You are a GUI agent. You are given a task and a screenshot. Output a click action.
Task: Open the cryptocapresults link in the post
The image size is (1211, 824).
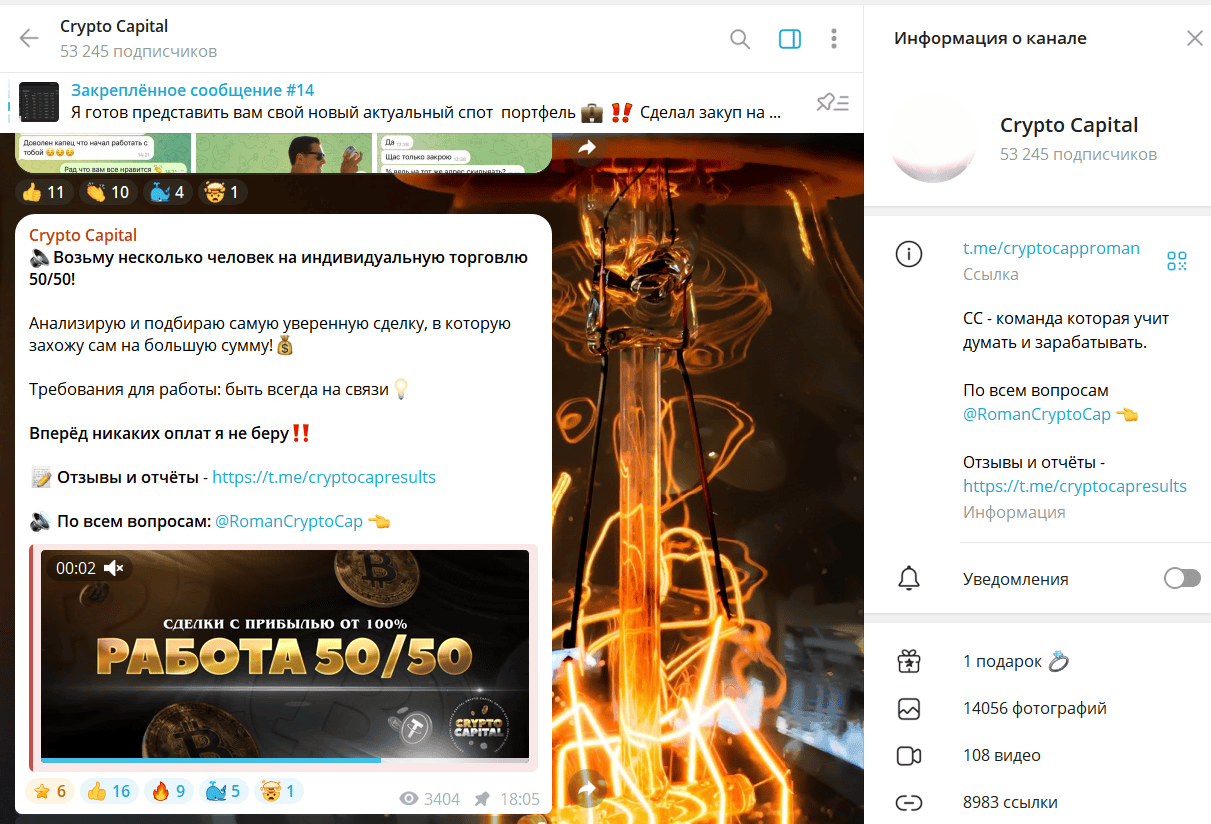coord(324,477)
